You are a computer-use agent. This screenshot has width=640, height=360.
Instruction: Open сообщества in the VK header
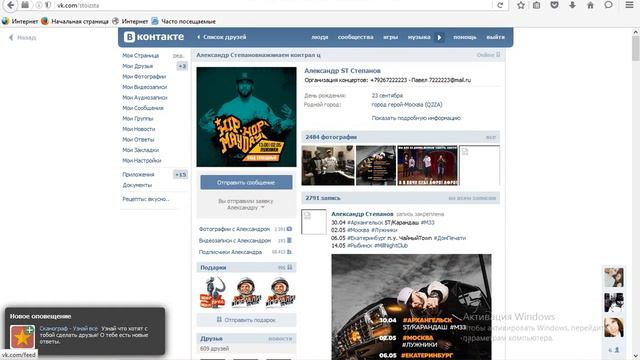pyautogui.click(x=356, y=37)
